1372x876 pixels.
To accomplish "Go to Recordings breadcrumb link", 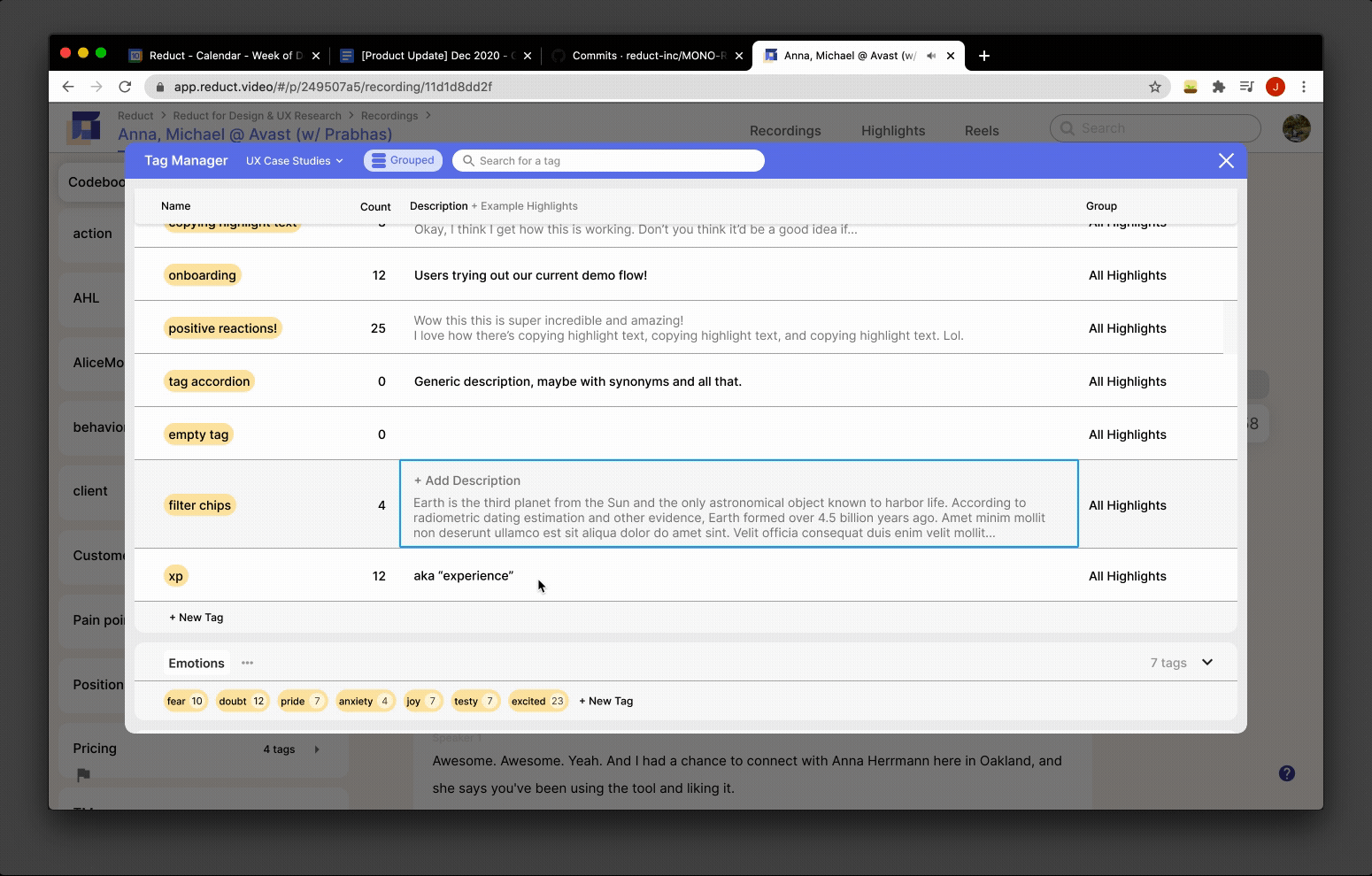I will tap(389, 115).
